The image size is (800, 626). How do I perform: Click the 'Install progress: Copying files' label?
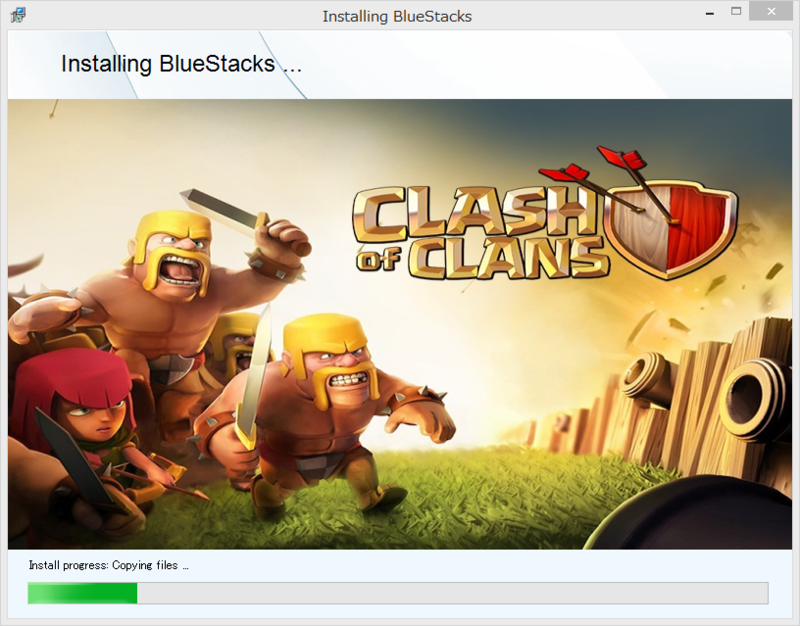(108, 565)
